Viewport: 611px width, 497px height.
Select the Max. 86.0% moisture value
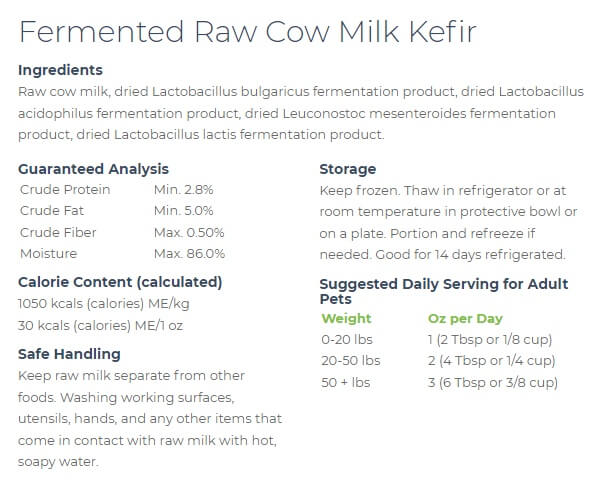coord(189,254)
